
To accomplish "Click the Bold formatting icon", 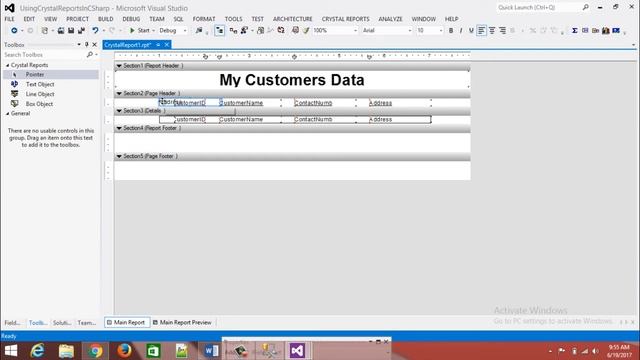I will click(451, 31).
